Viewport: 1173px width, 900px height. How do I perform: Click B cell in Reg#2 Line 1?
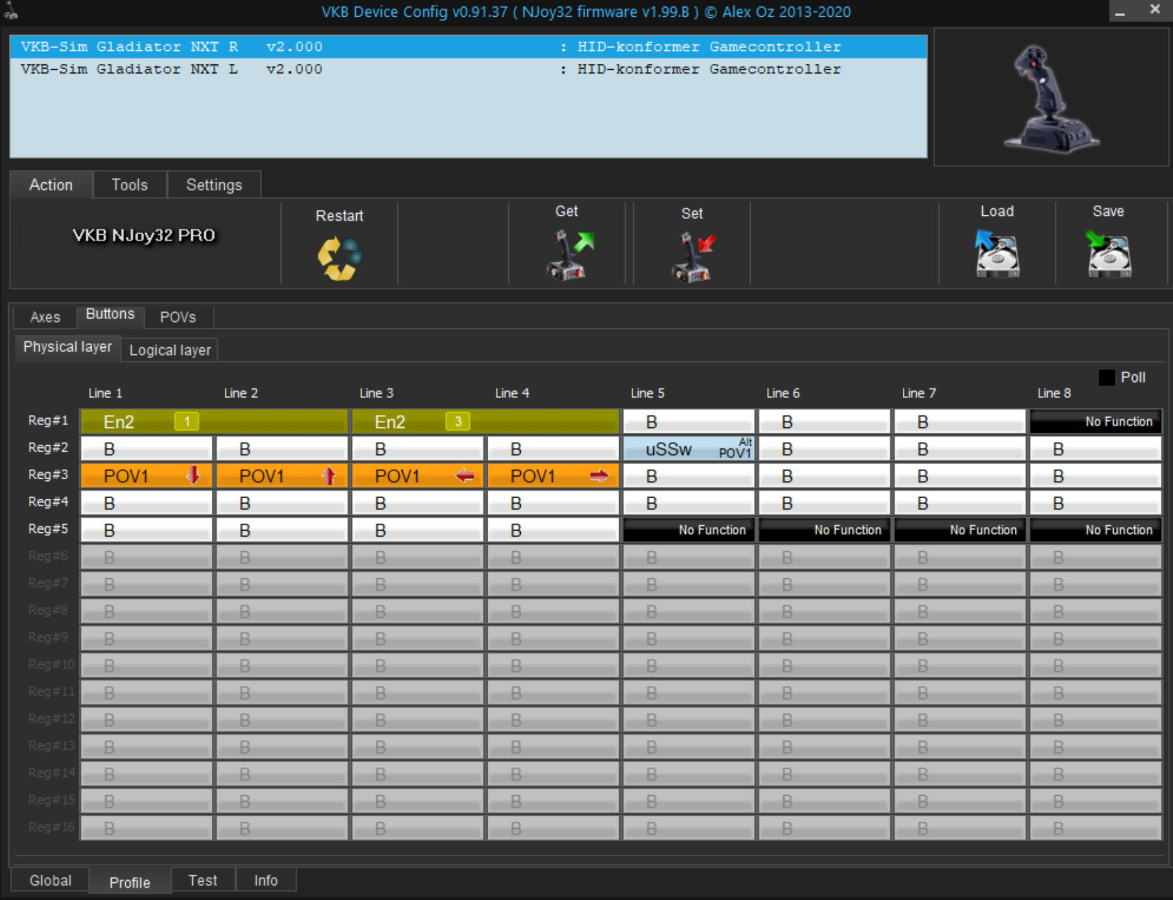147,449
